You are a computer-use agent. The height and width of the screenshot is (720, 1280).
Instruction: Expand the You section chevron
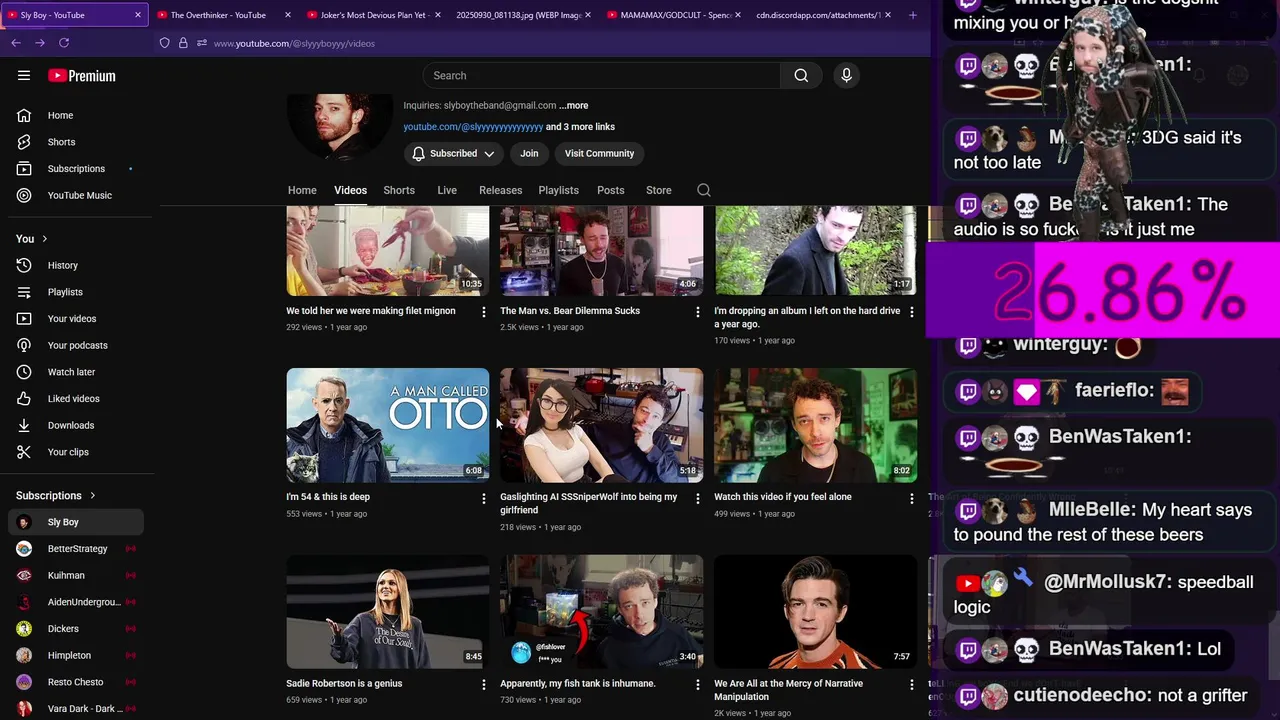coord(44,239)
